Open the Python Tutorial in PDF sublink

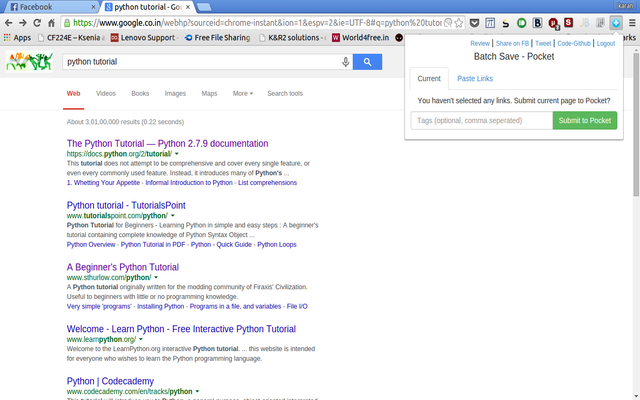point(153,244)
